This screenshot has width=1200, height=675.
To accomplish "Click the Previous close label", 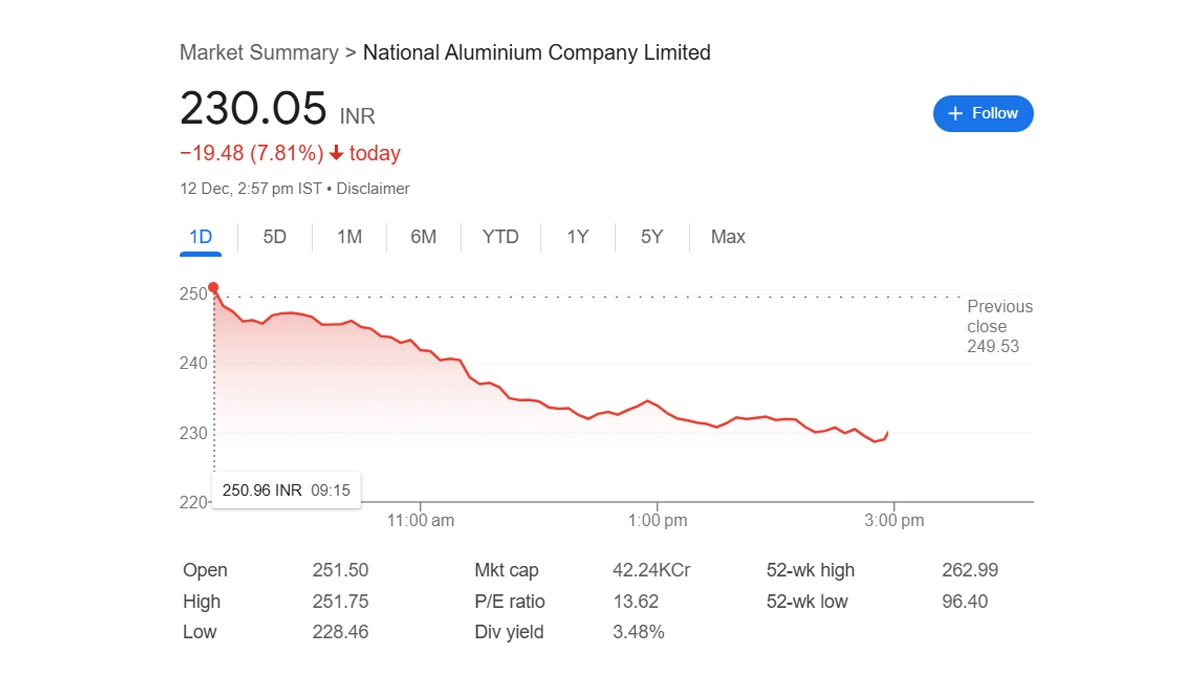I will coord(999,317).
